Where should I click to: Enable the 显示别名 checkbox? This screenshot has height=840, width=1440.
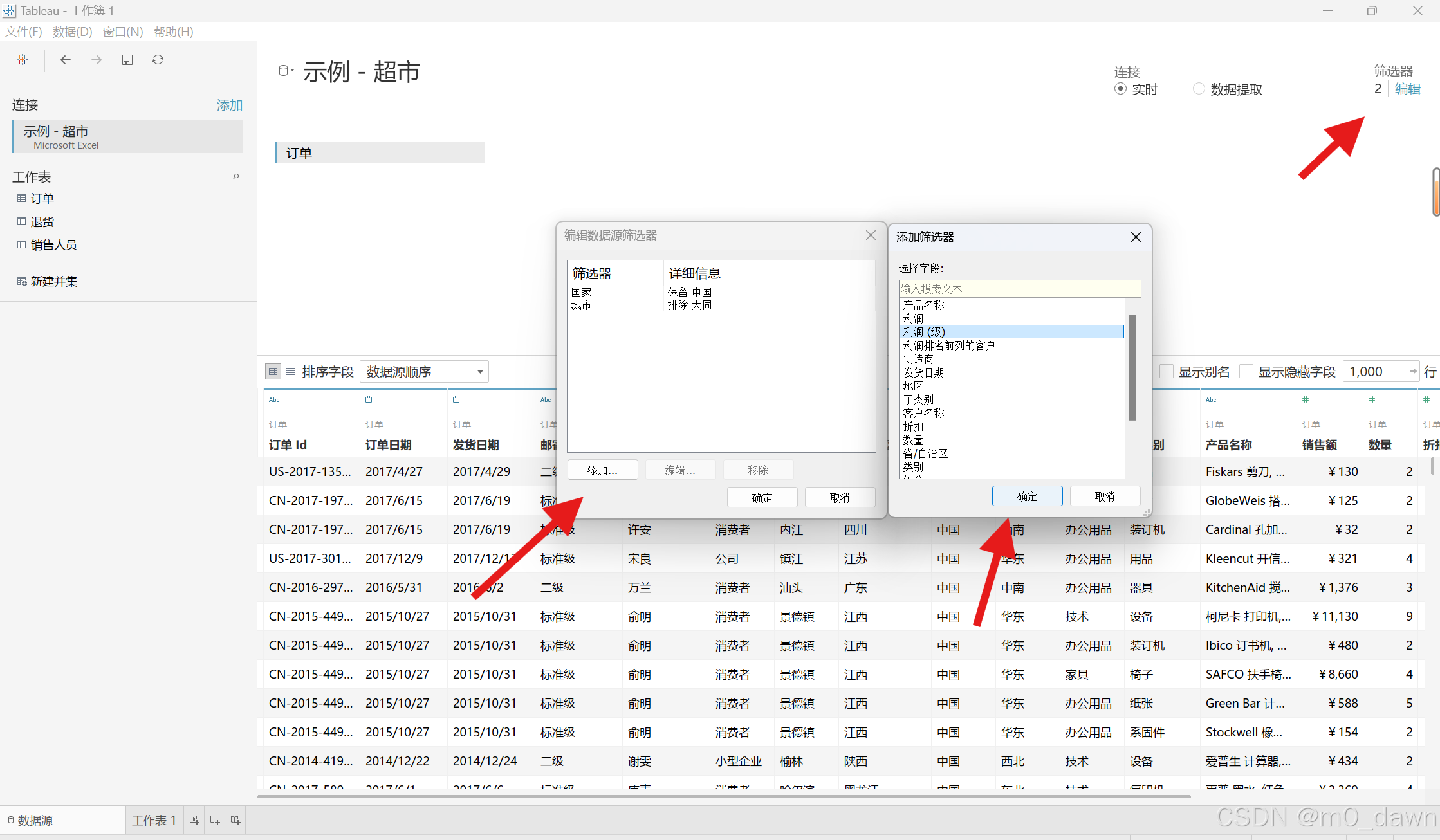pyautogui.click(x=1167, y=372)
